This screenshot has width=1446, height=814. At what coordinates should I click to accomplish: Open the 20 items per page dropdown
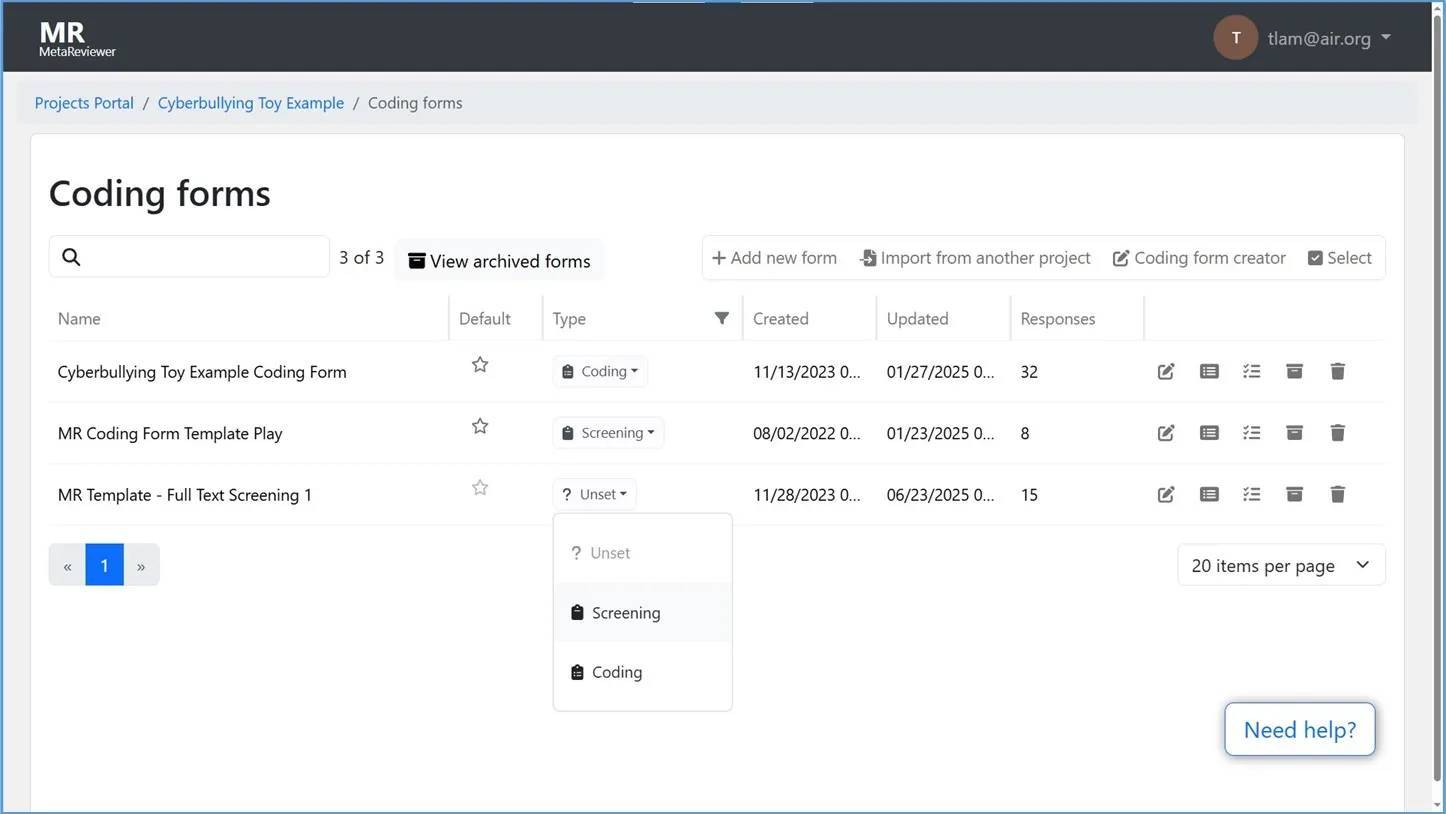[x=1281, y=565]
